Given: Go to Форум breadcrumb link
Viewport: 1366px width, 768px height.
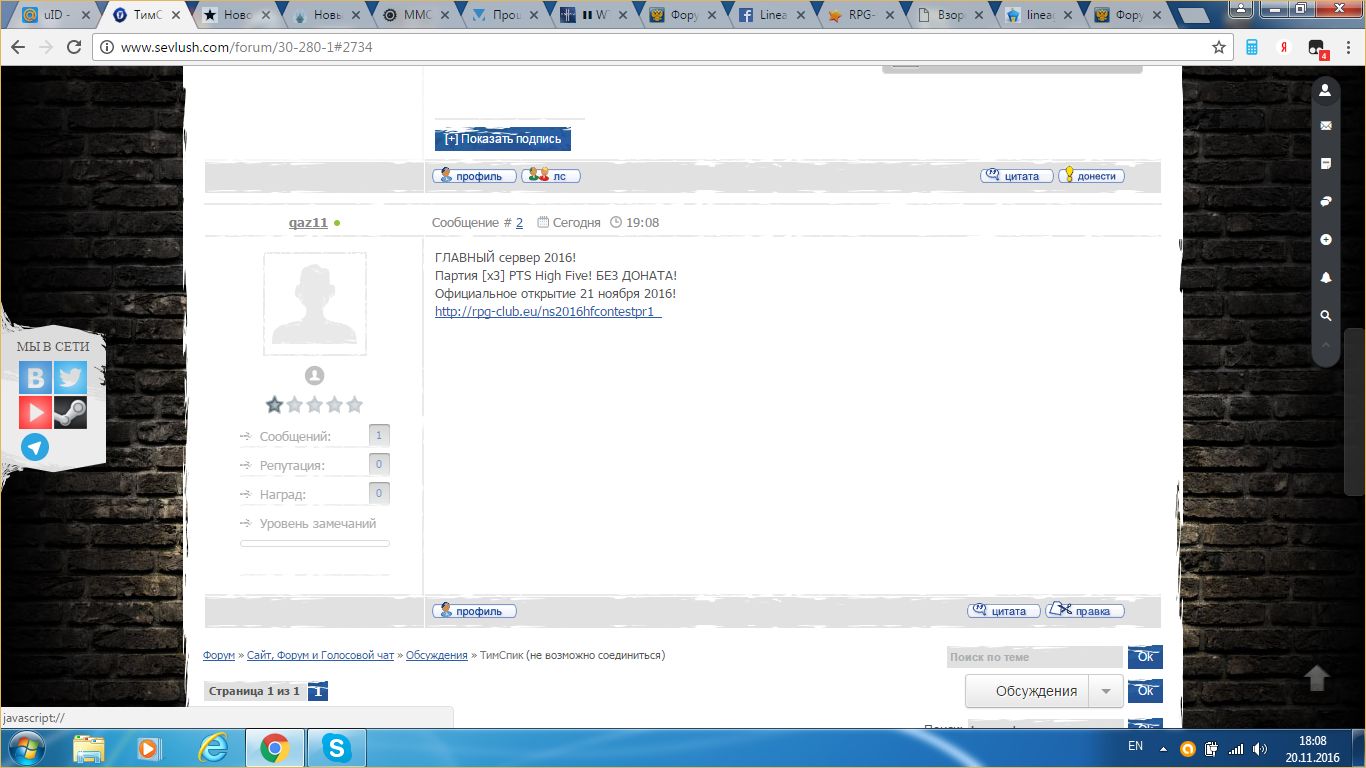Looking at the screenshot, I should 219,655.
